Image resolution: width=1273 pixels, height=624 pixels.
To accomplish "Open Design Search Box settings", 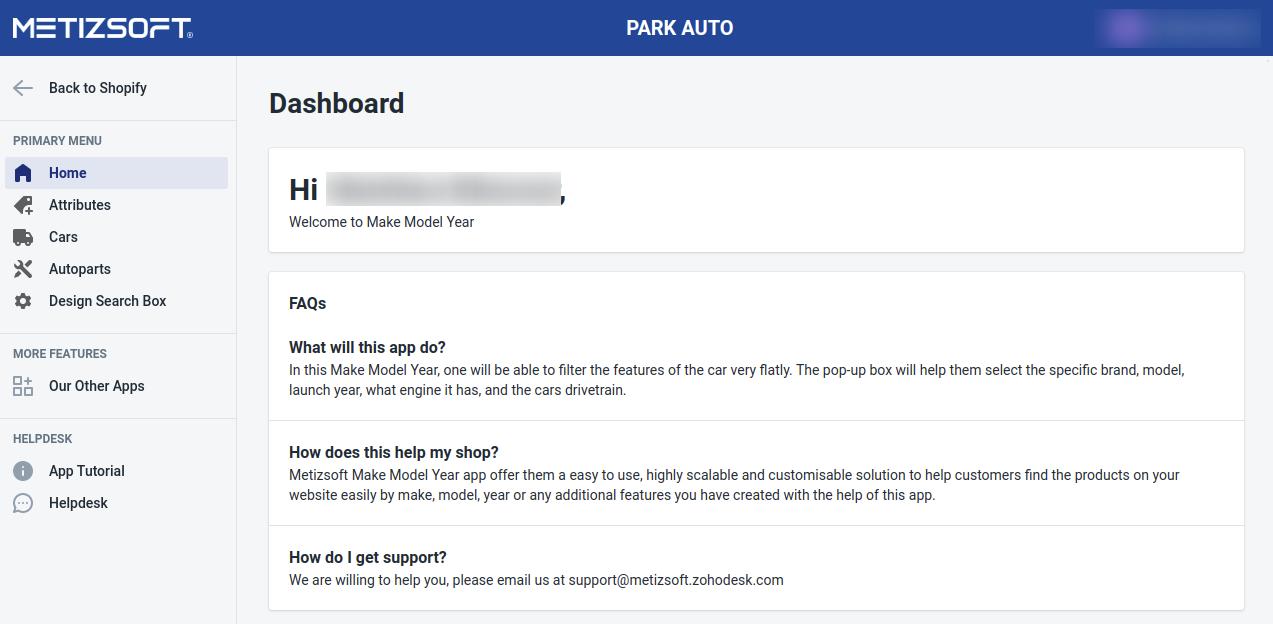I will click(107, 301).
